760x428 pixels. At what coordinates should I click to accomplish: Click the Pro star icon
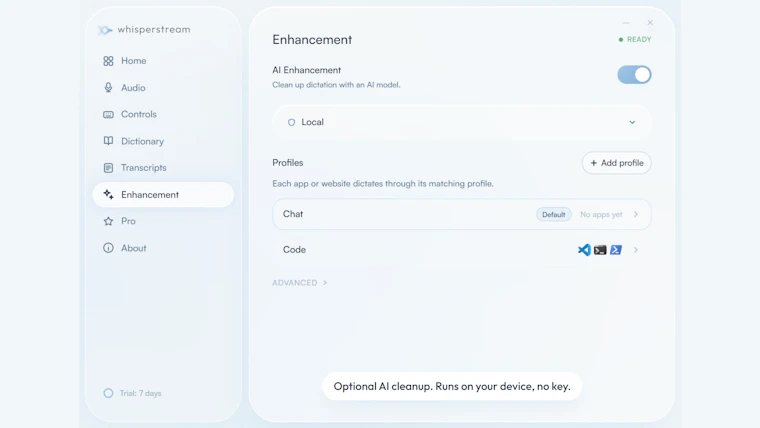108,221
